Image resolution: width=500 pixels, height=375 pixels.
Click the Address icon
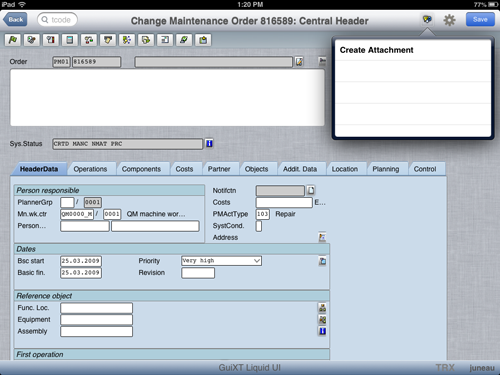[322, 237]
